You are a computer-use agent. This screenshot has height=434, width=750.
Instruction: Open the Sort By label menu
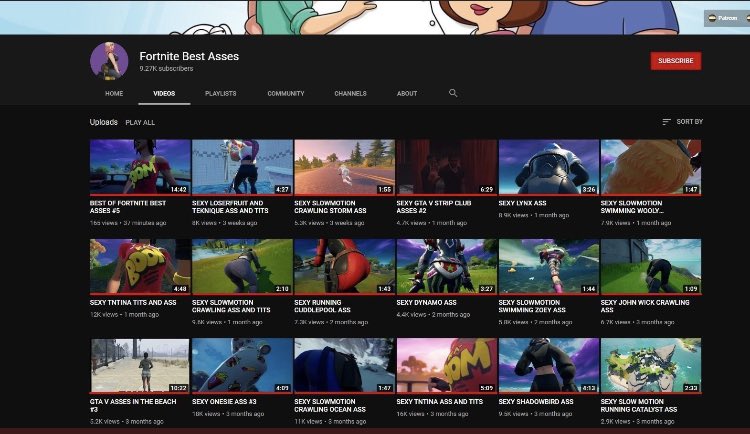click(689, 122)
